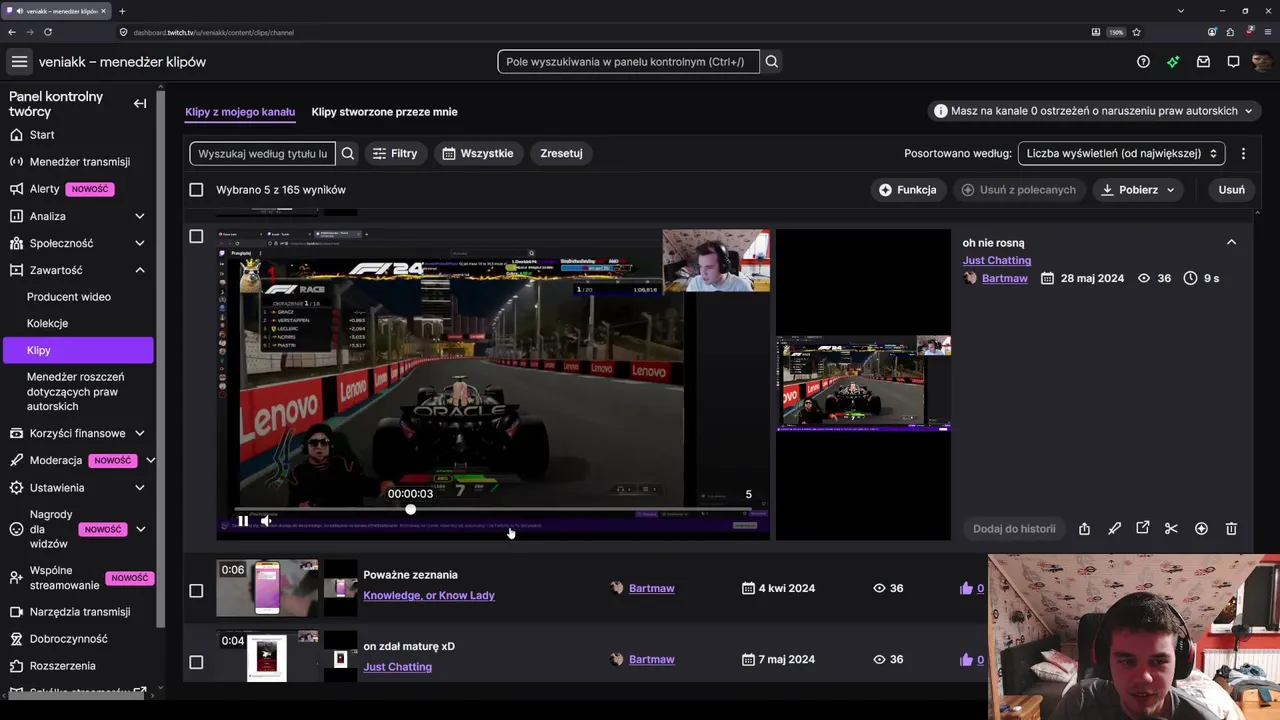
Task: Mute the clip player volume
Action: tap(266, 521)
